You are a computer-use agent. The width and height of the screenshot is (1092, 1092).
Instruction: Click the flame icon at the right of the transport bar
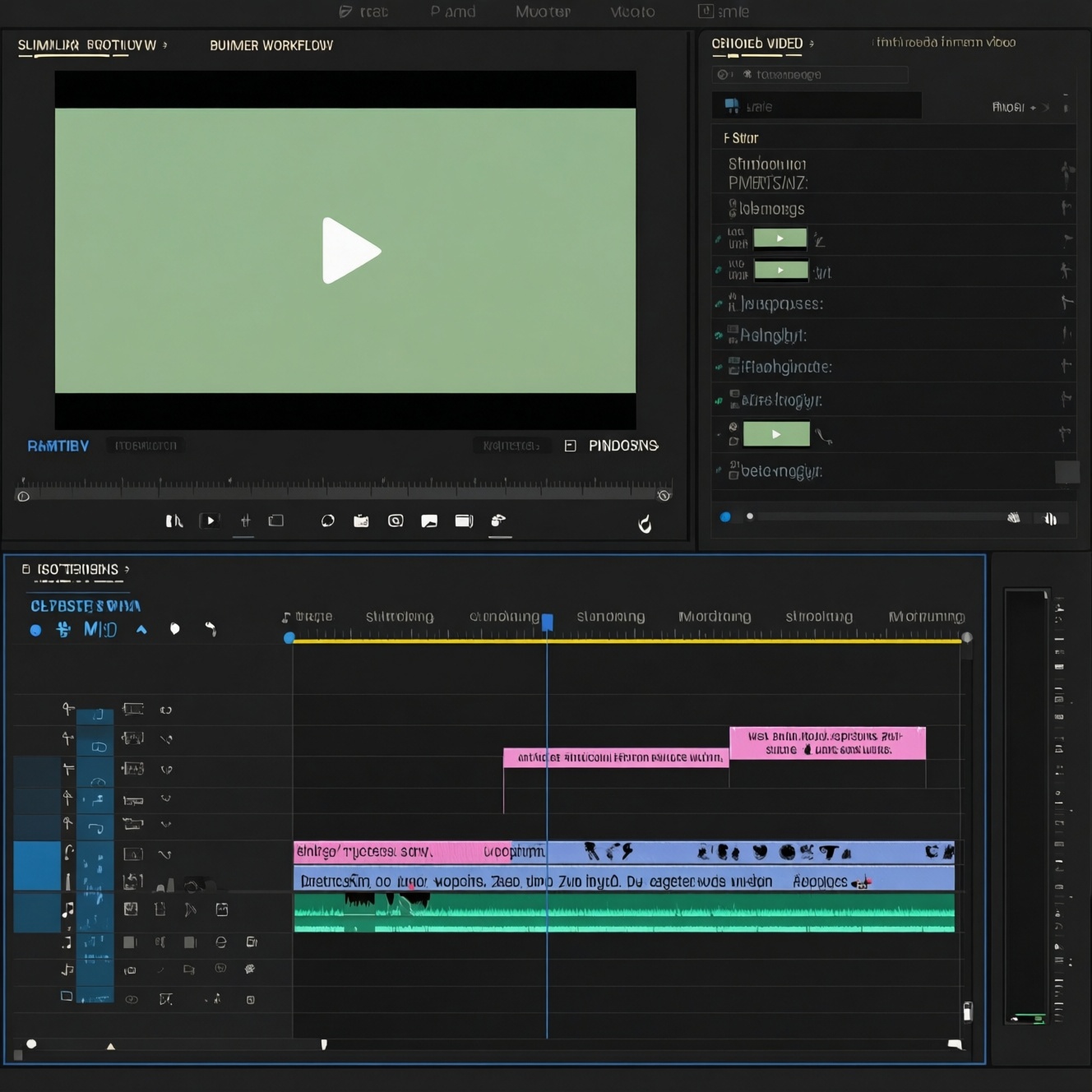click(x=645, y=524)
